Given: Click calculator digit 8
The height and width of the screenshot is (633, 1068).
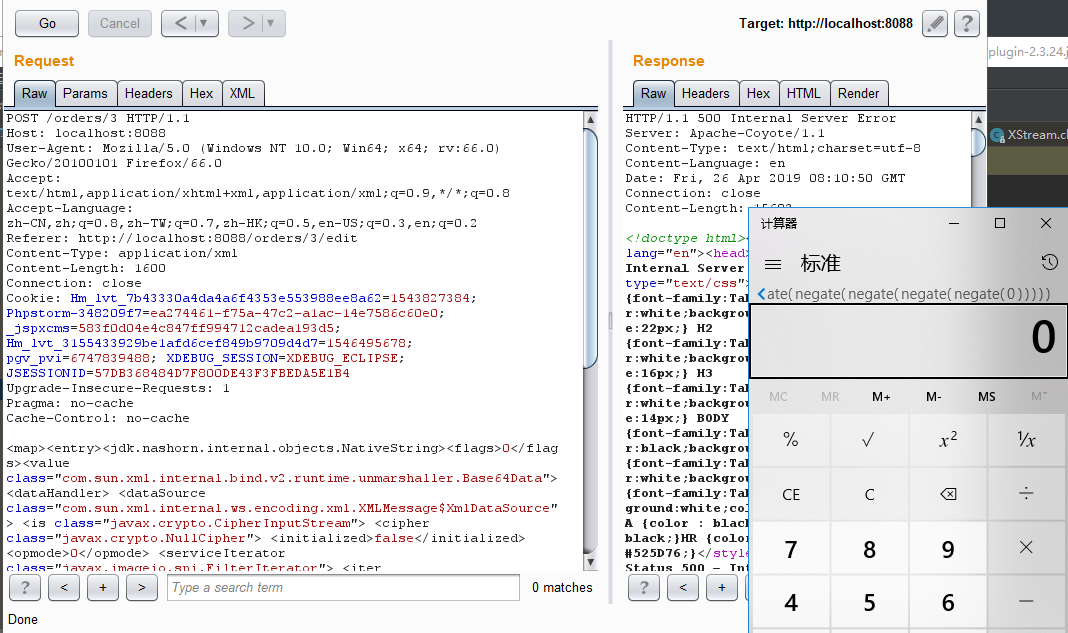Looking at the screenshot, I should click(869, 548).
